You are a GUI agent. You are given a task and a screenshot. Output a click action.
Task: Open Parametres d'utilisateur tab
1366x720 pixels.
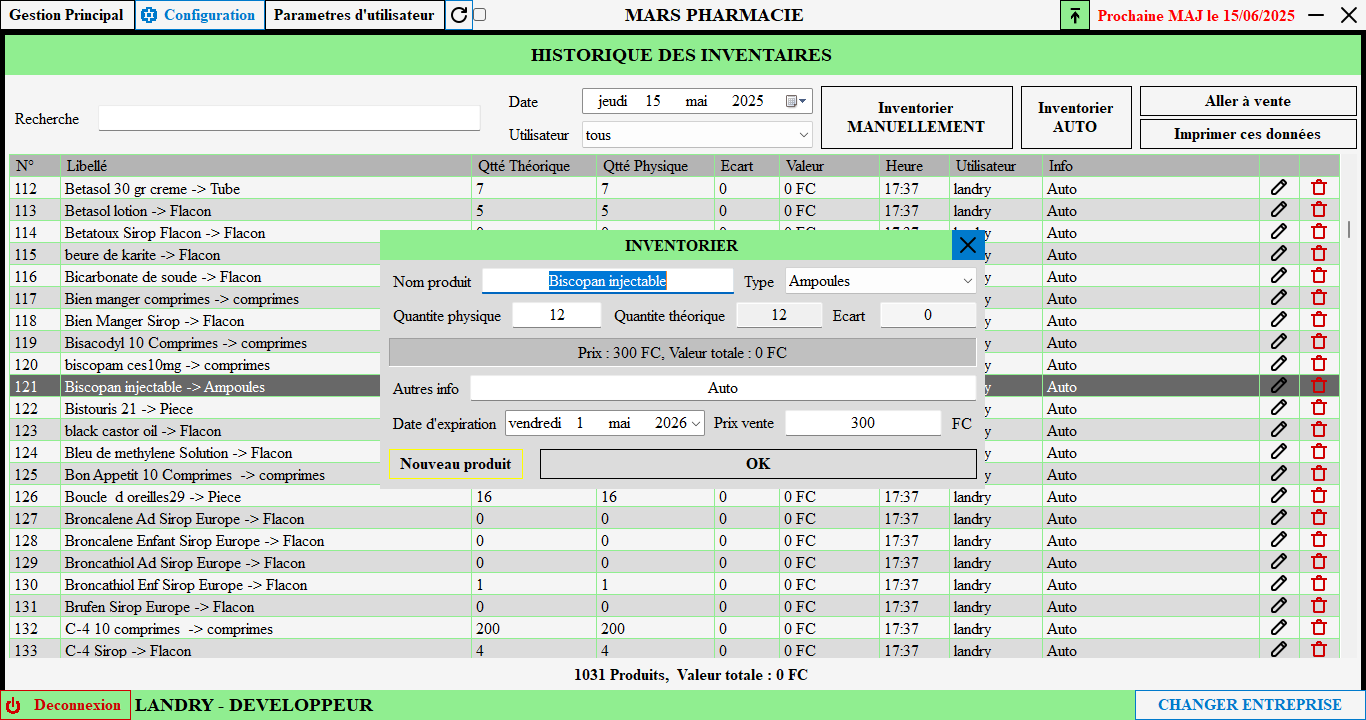[x=354, y=15]
